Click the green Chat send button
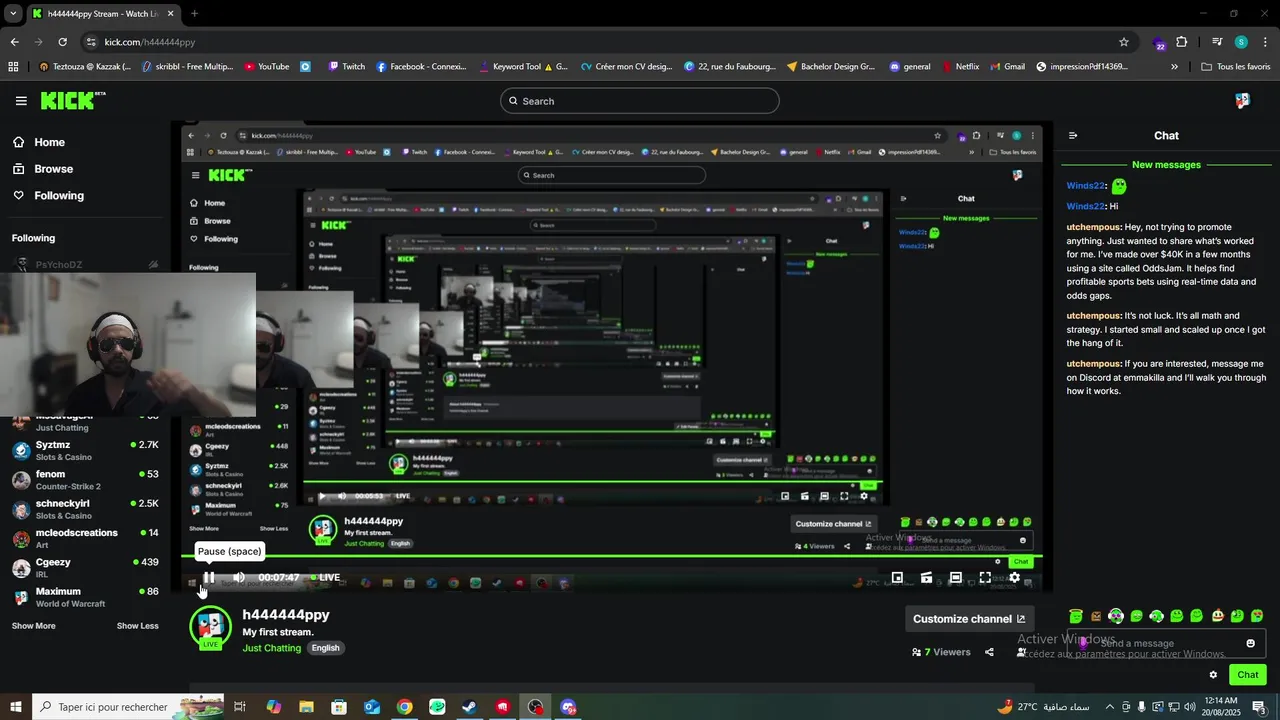 tap(1248, 675)
